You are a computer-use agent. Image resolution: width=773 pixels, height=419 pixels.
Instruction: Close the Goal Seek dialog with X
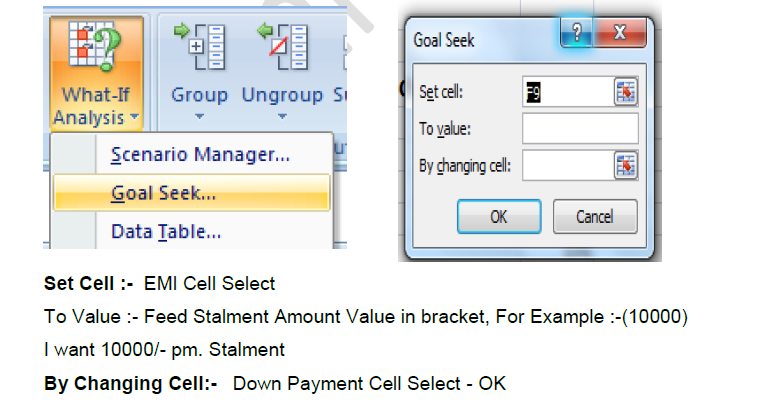tap(620, 32)
